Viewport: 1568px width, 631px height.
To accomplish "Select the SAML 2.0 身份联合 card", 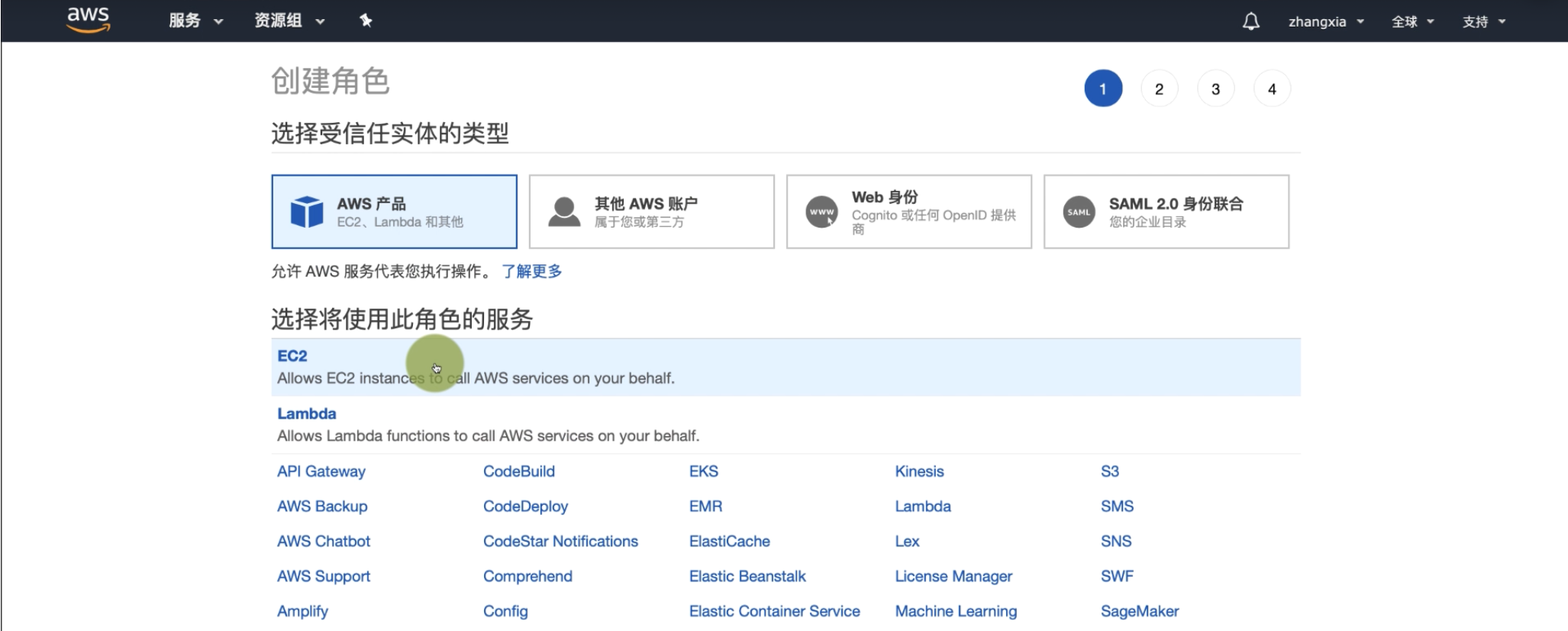I will click(1166, 212).
